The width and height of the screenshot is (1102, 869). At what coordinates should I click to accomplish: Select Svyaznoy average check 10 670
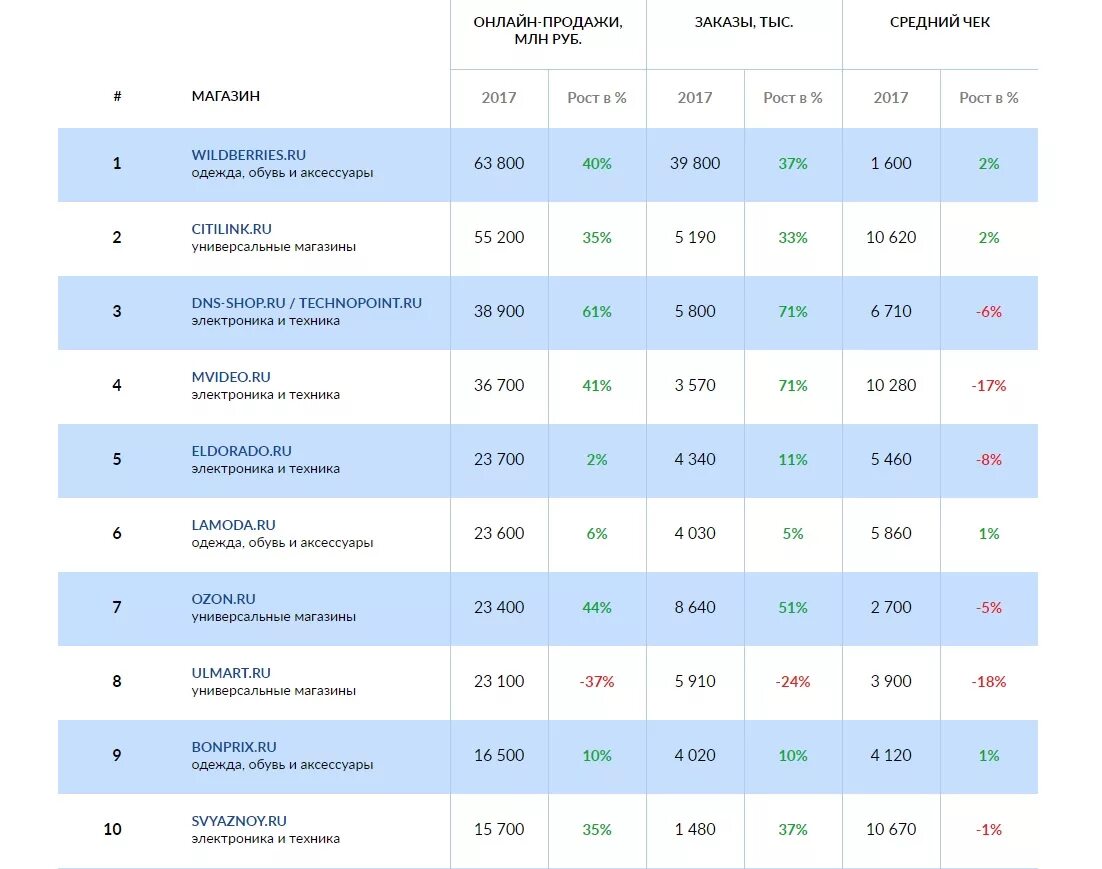click(x=891, y=829)
